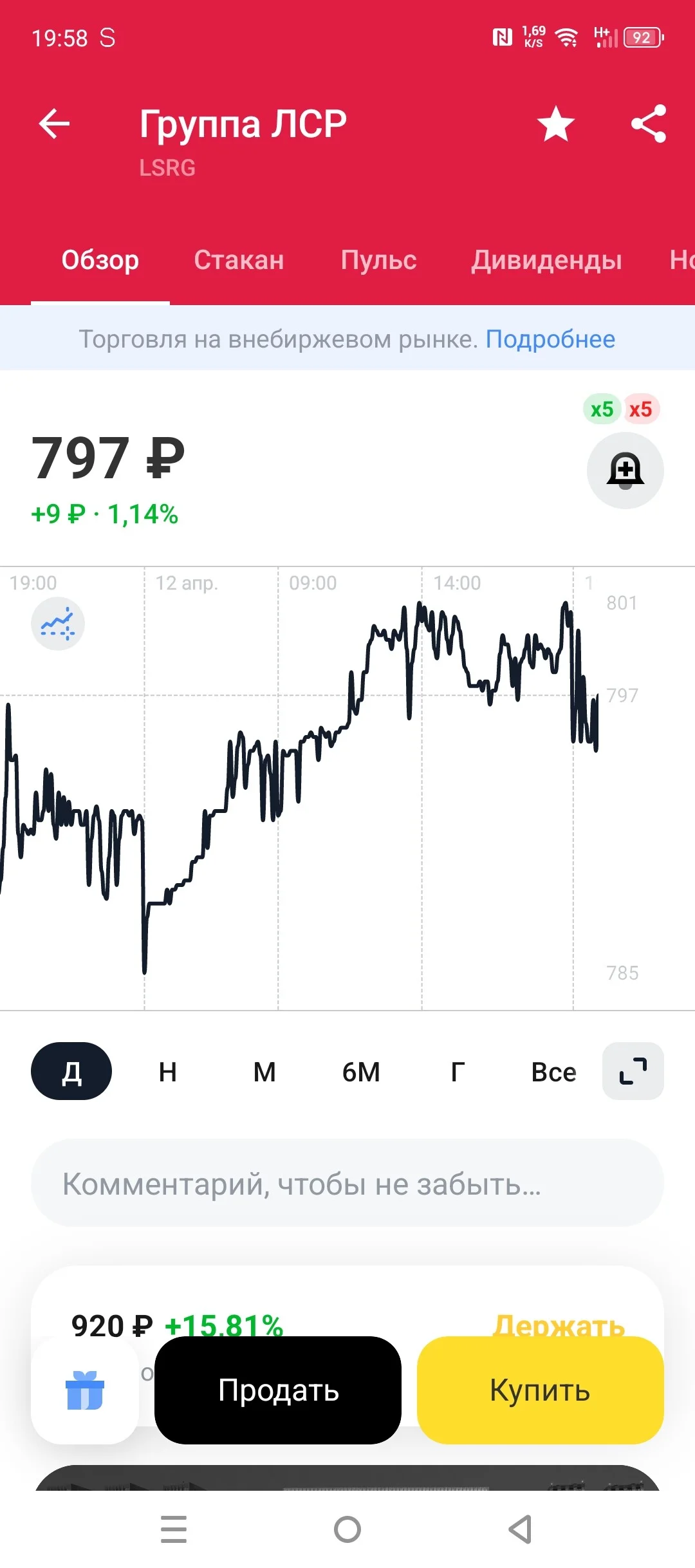Toggle the favorite star for LSRG
Screen dimensions: 695x1568
[x=556, y=124]
